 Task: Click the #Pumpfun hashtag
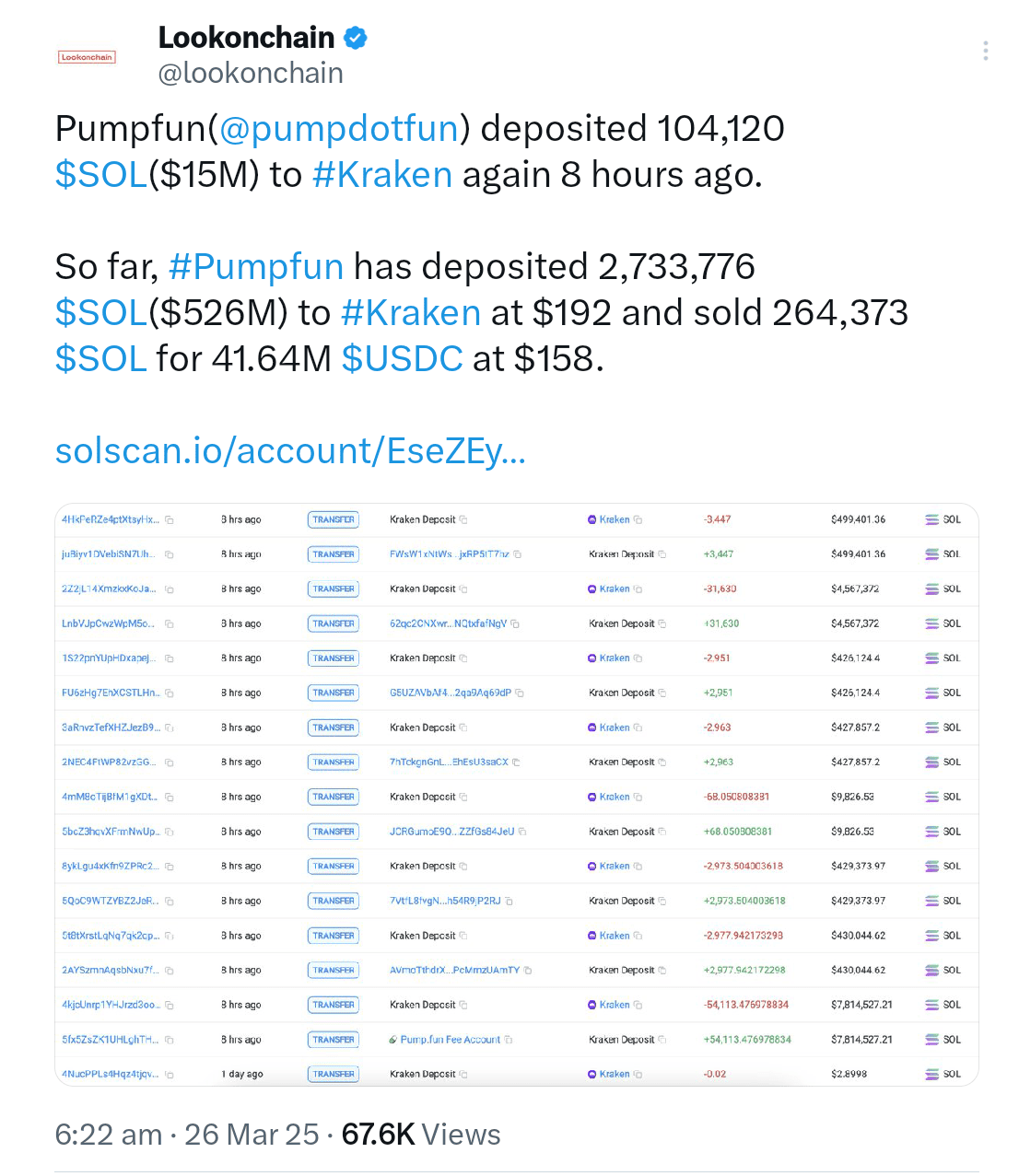point(256,266)
